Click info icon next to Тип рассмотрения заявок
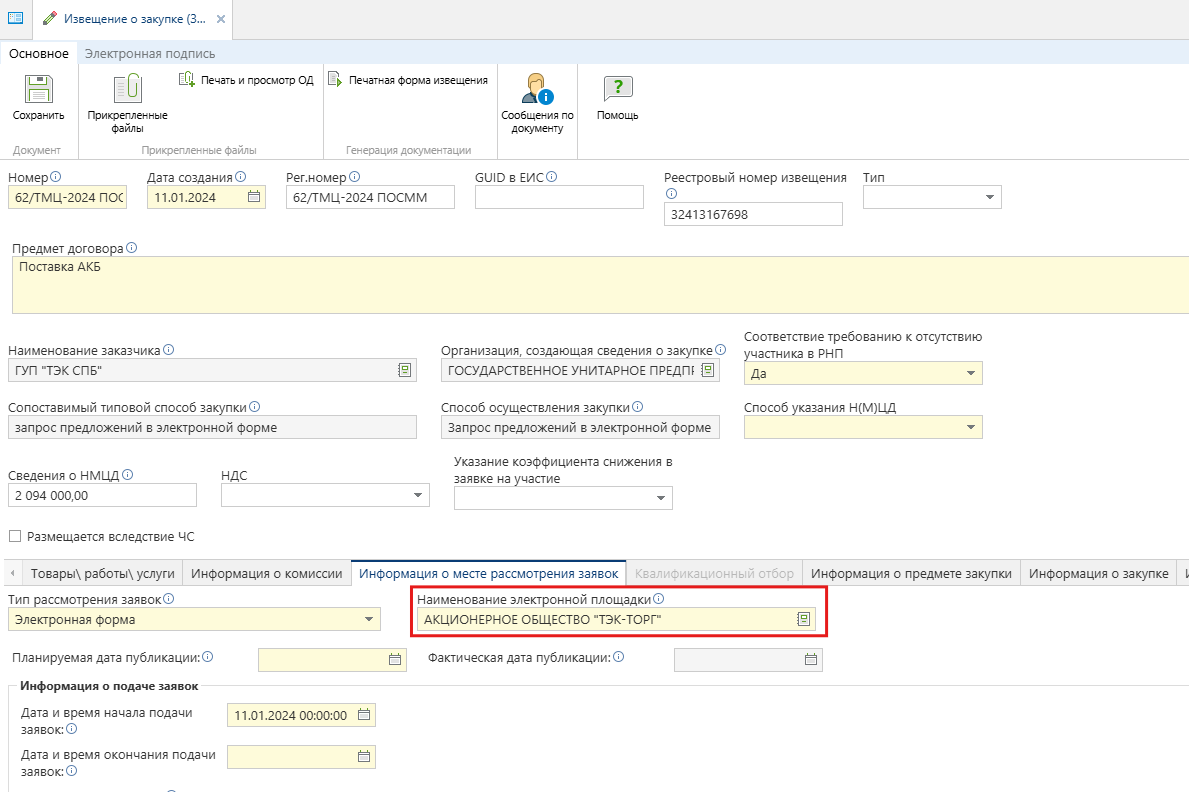The height and width of the screenshot is (792, 1189). click(x=168, y=599)
